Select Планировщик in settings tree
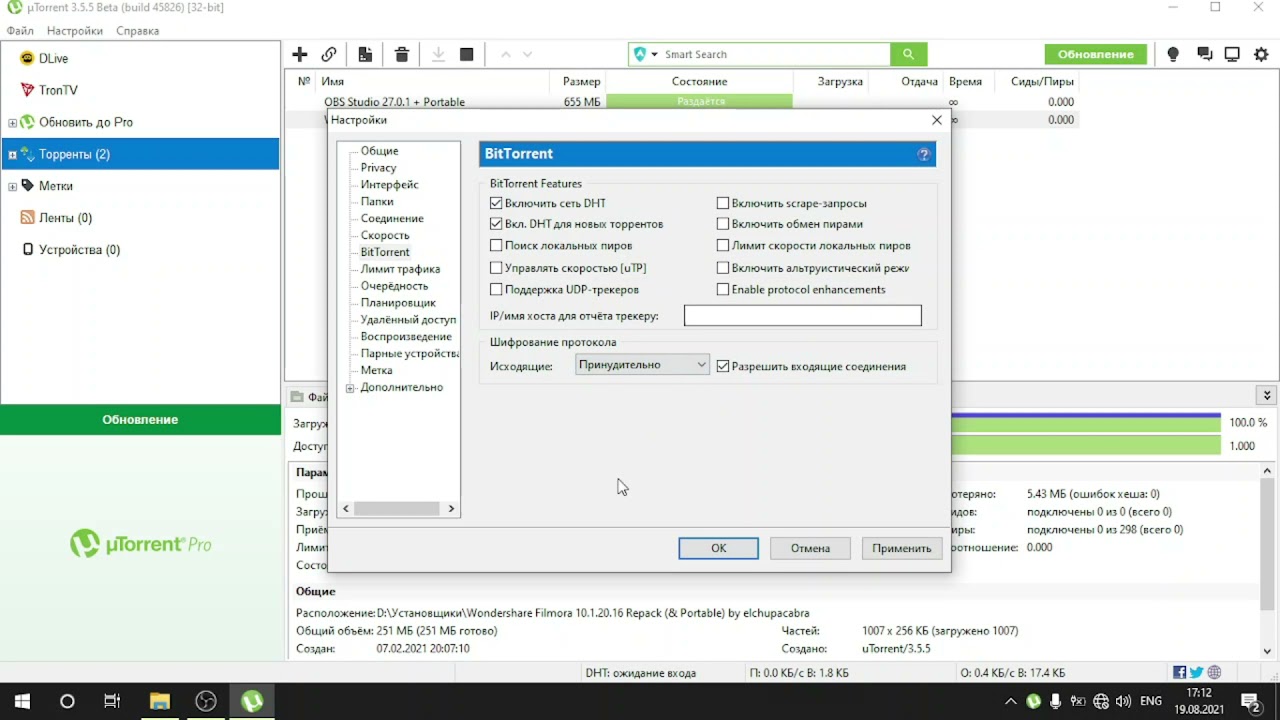 (x=398, y=303)
